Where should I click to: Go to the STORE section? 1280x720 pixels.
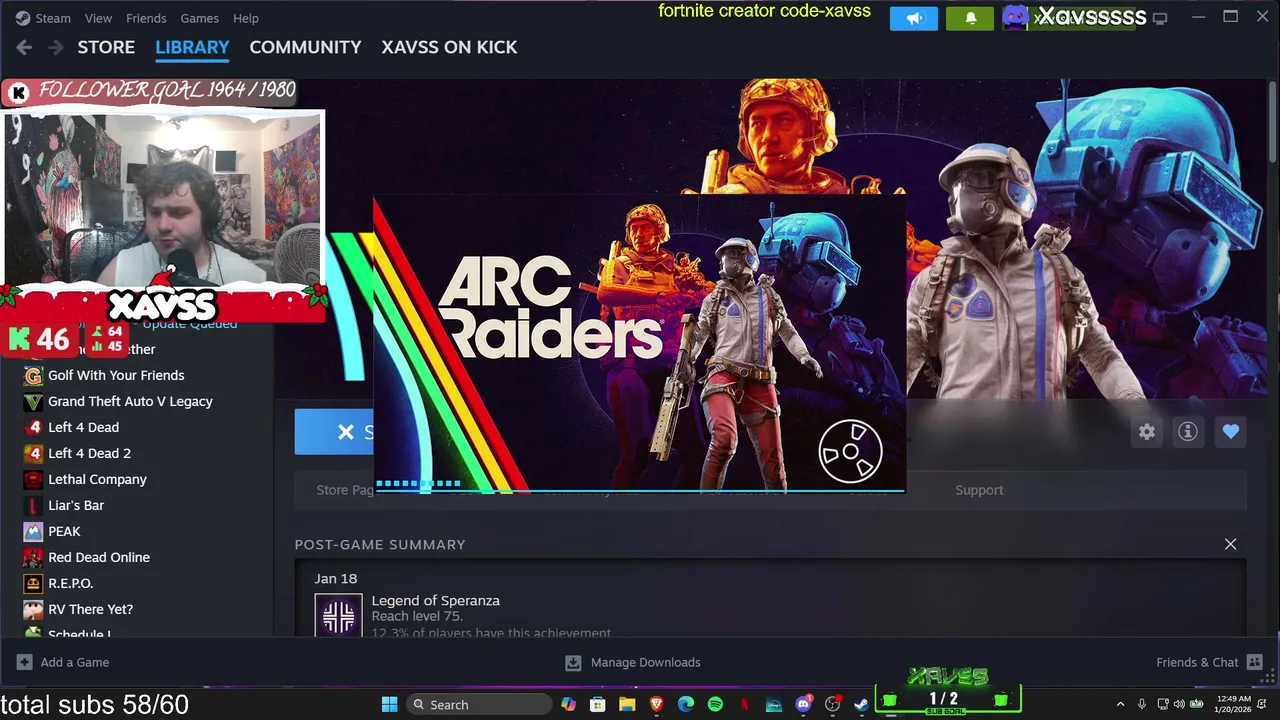106,47
